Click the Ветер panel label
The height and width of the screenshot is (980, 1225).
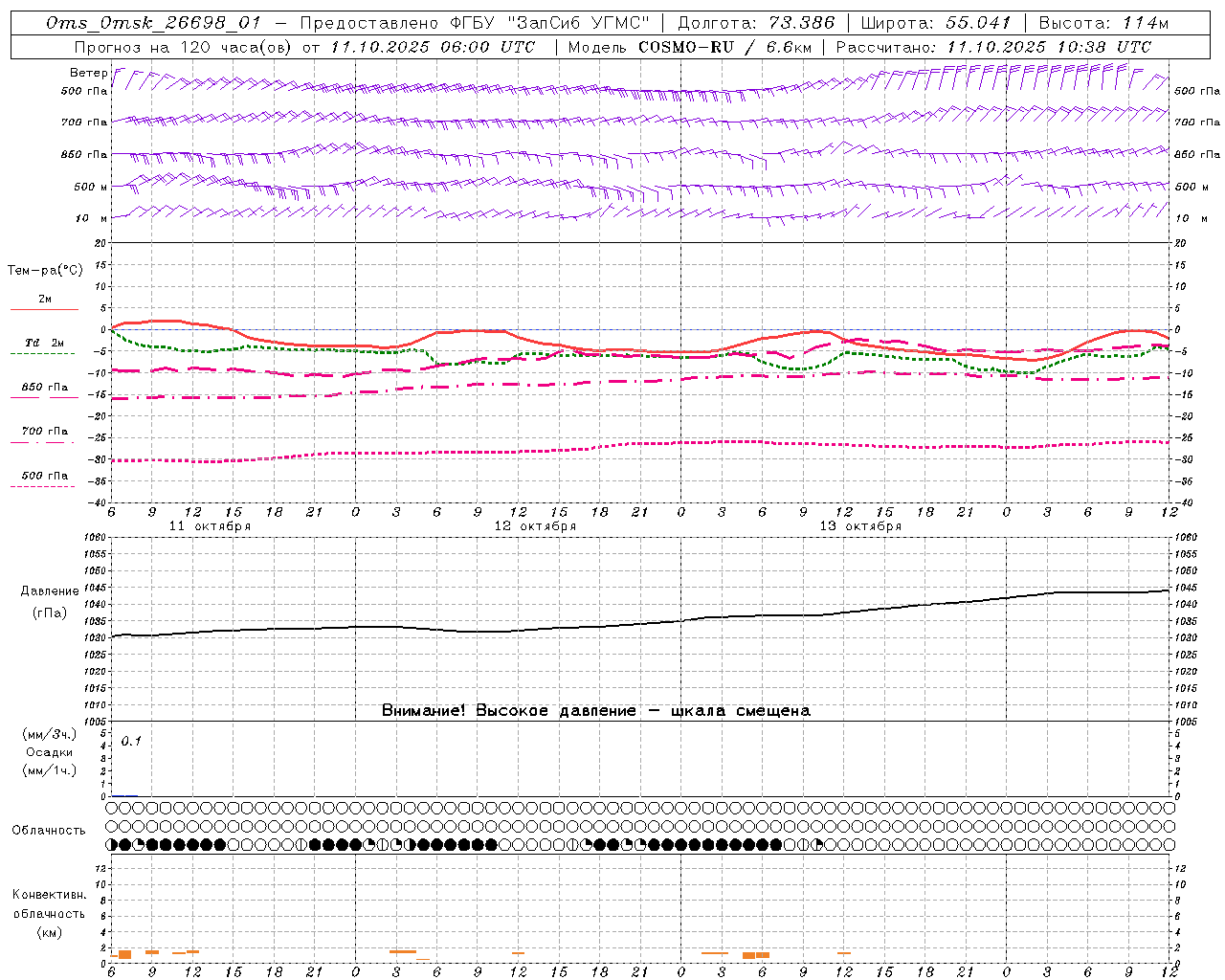[x=88, y=73]
